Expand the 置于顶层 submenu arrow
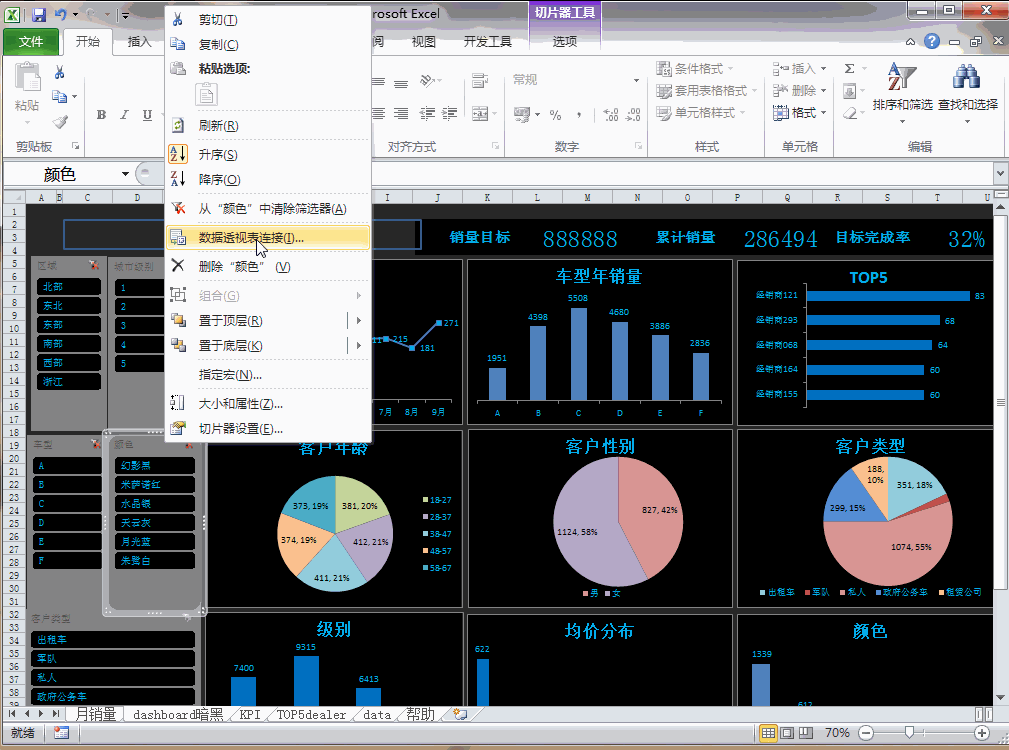This screenshot has width=1009, height=750. [358, 320]
